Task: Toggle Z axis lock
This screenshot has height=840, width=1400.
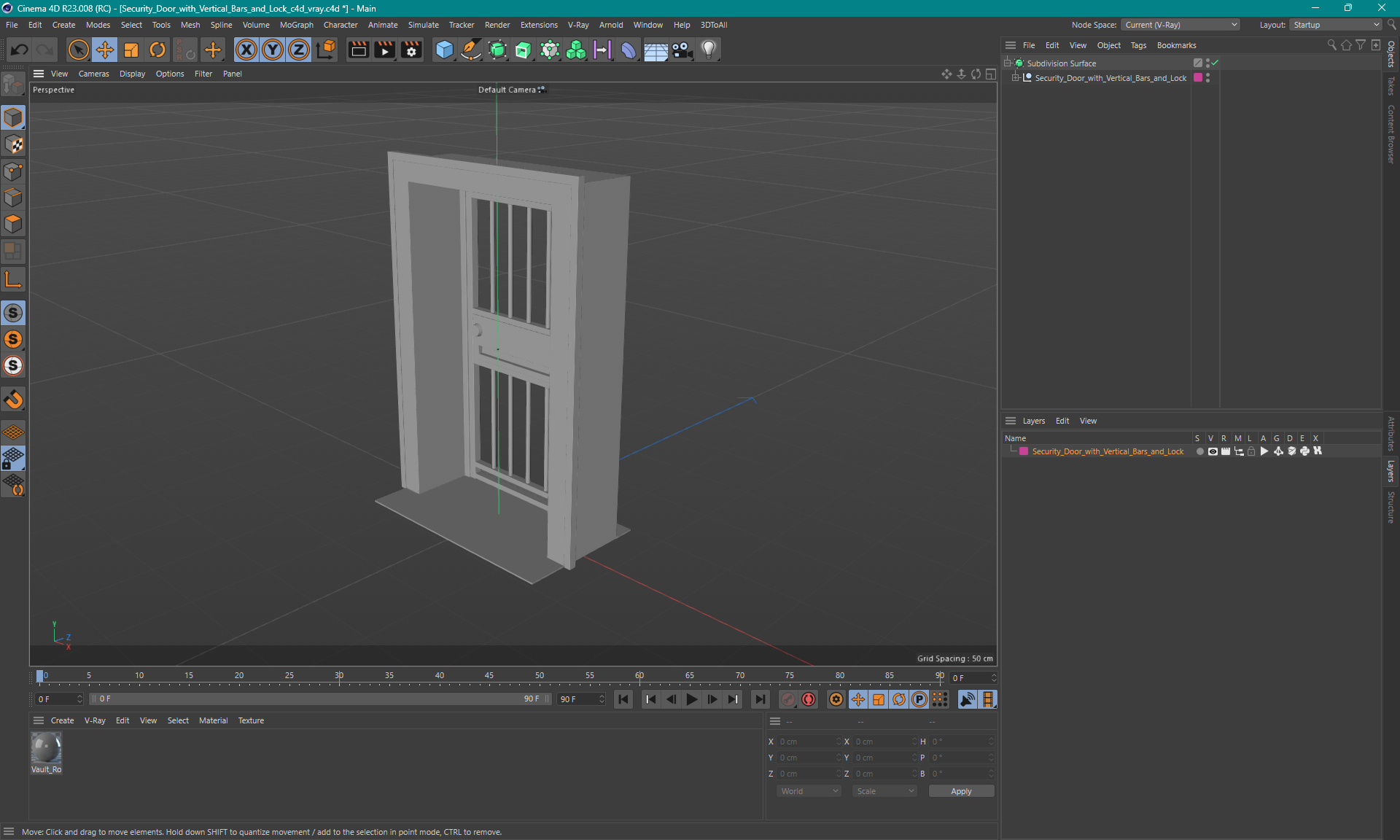Action: pyautogui.click(x=299, y=50)
